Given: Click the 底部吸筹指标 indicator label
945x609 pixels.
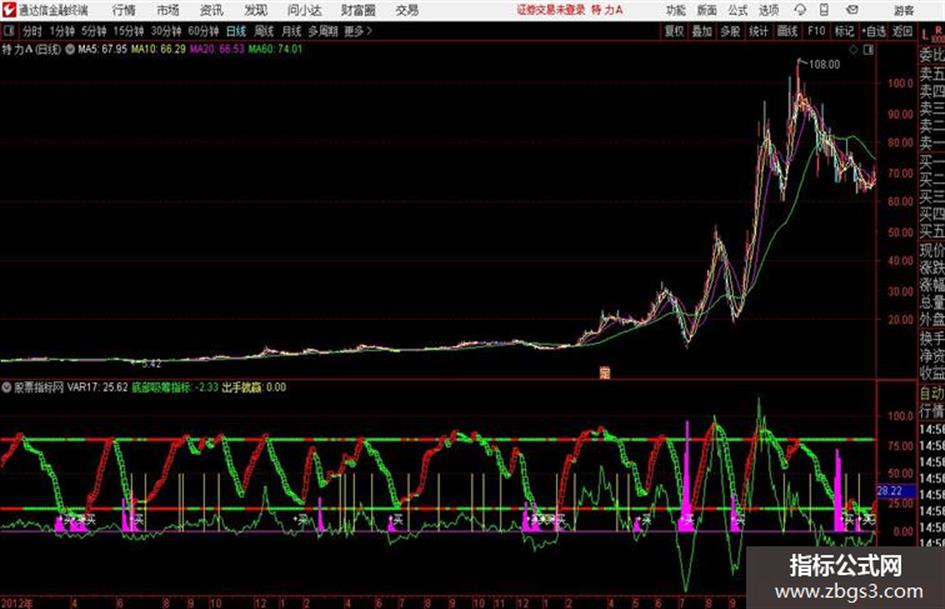Looking at the screenshot, I should tap(161, 387).
